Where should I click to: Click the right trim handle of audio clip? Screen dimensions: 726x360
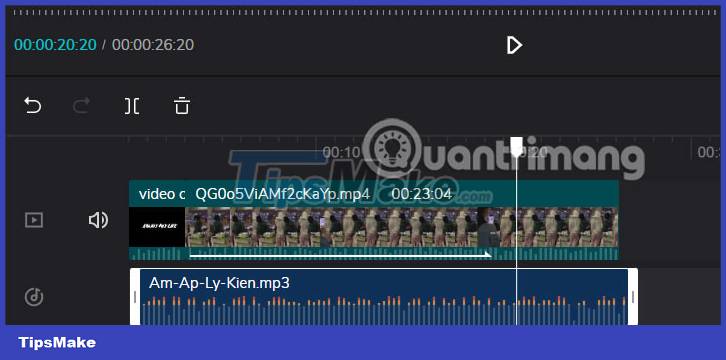633,297
